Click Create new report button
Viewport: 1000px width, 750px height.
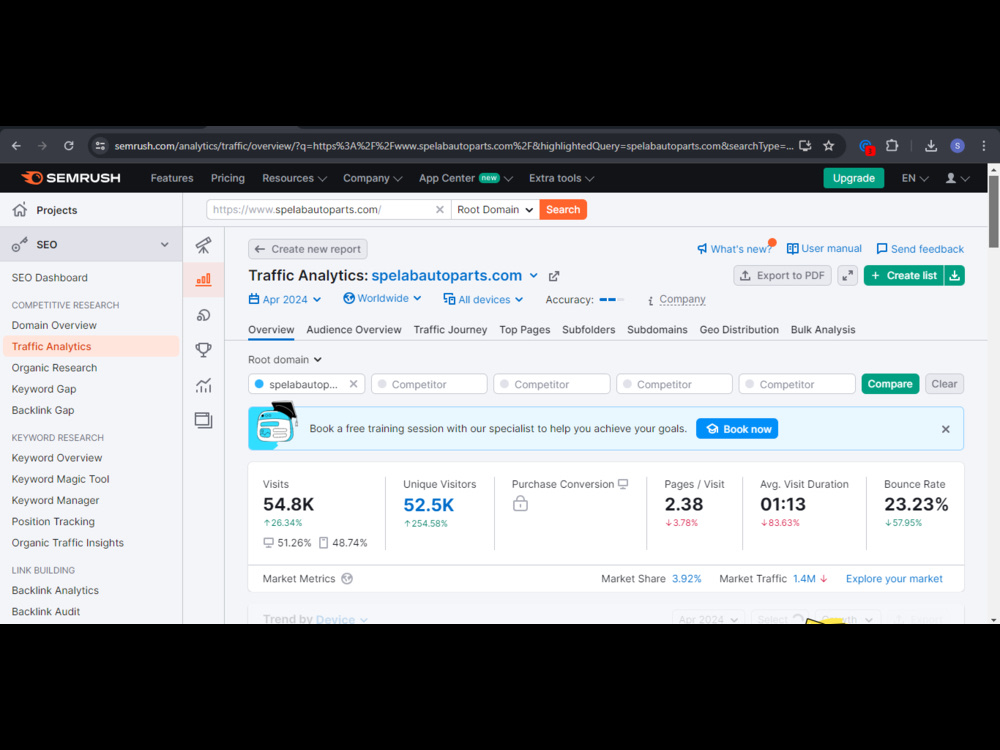coord(307,249)
